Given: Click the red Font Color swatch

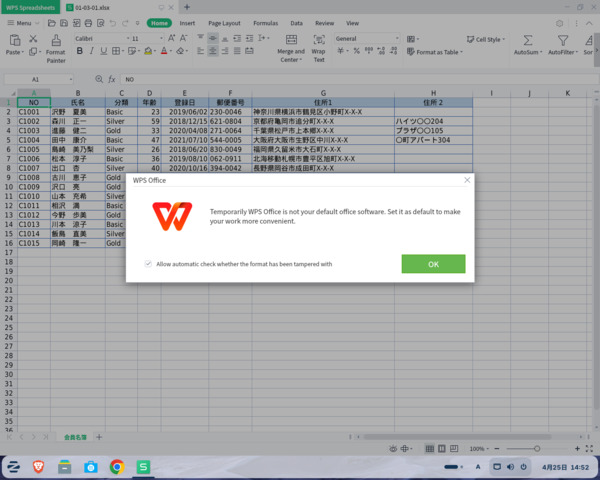Looking at the screenshot, I should pyautogui.click(x=164, y=51).
